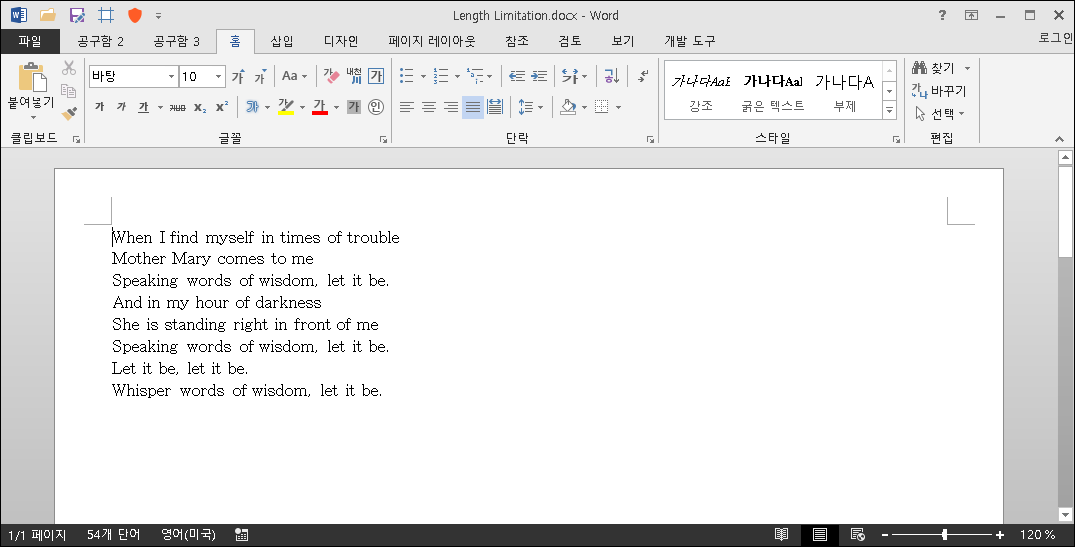This screenshot has height=547, width=1075.
Task: Click the character shading gray icon
Action: coord(354,107)
